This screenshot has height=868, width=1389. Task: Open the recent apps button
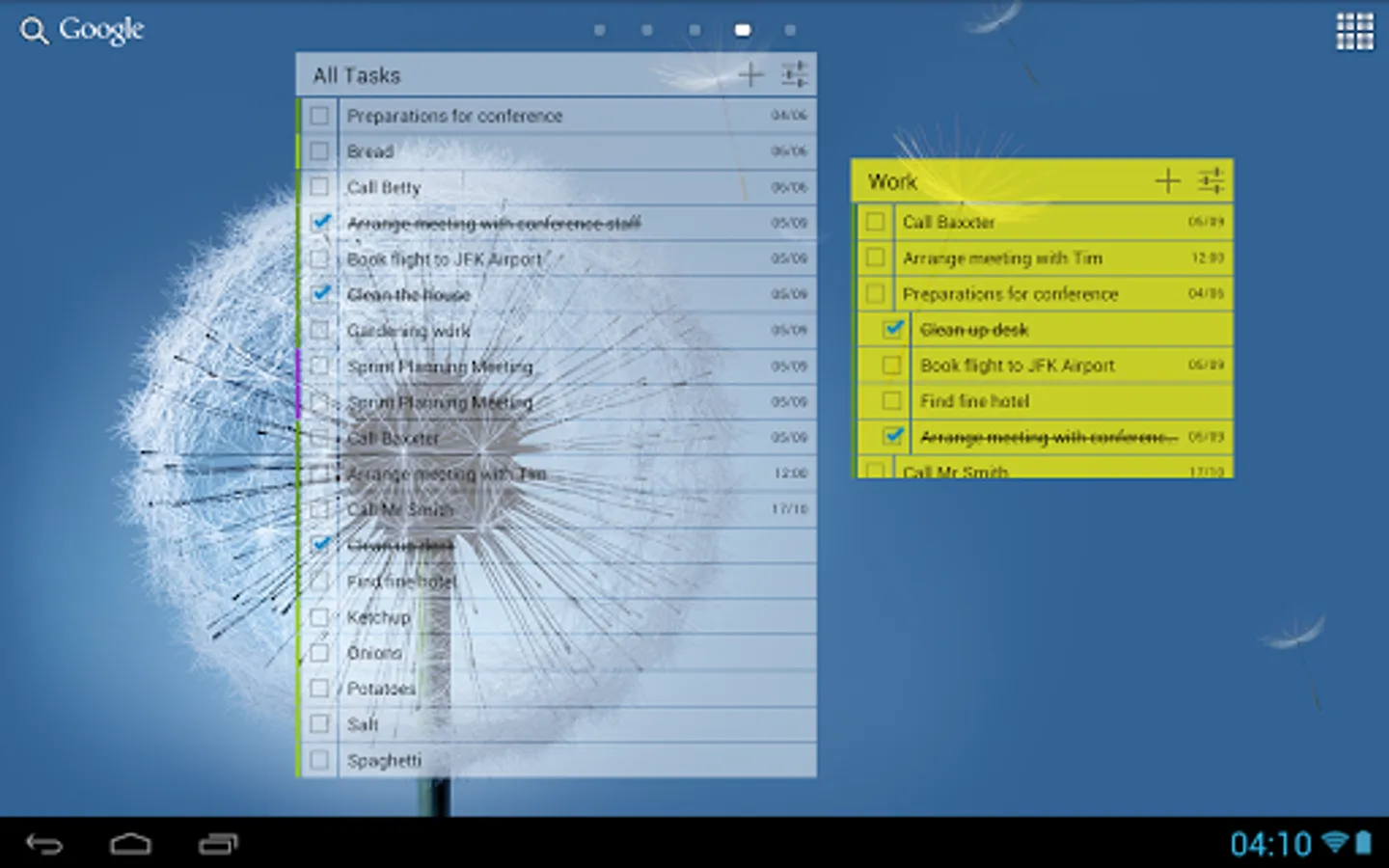pyautogui.click(x=218, y=844)
